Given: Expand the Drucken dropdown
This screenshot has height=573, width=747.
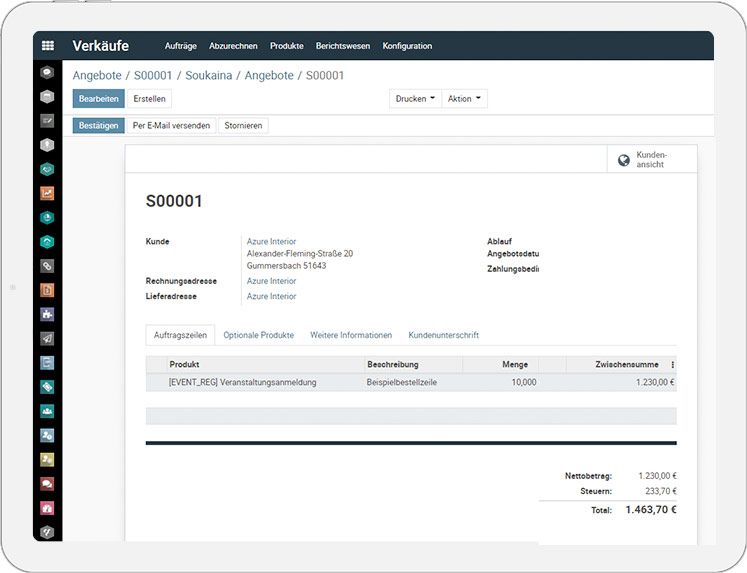Looking at the screenshot, I should (415, 99).
